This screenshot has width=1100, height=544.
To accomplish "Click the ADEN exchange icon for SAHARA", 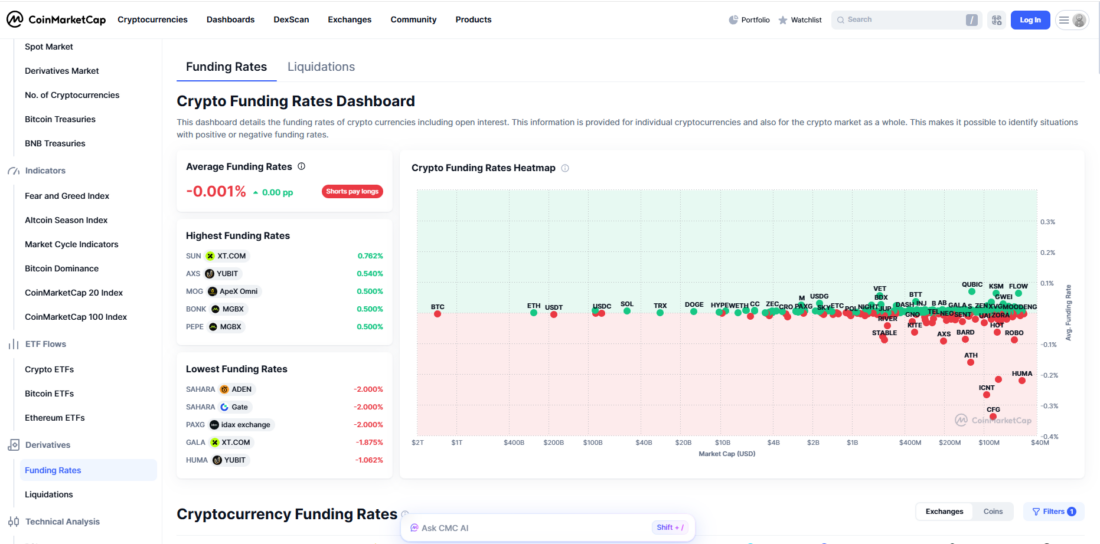I will 224,389.
